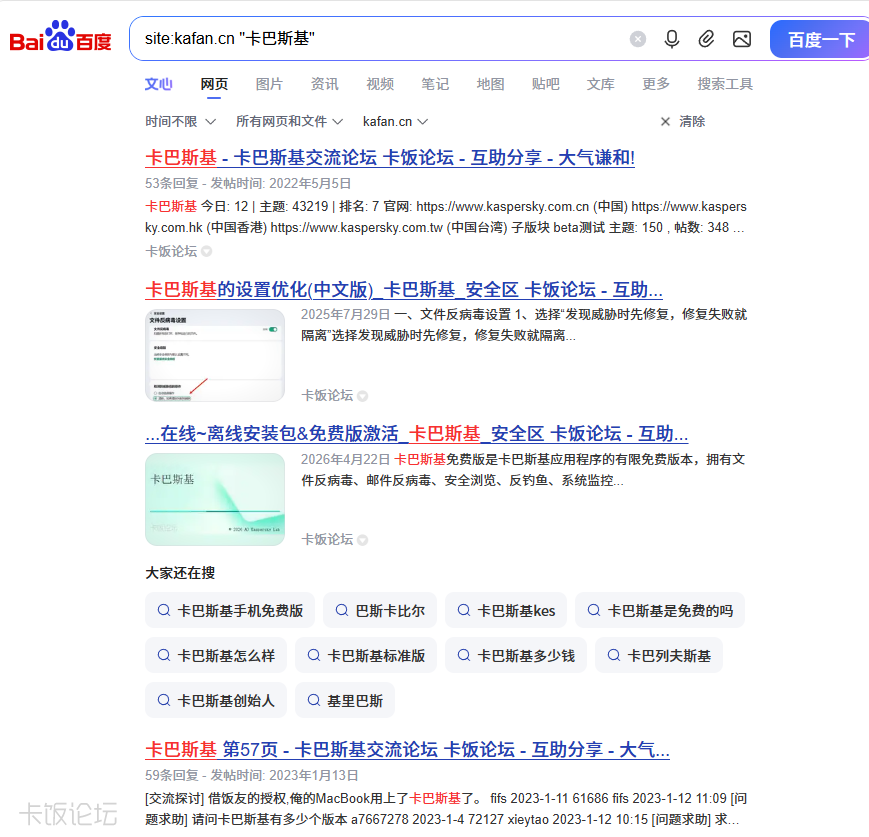
Task: Search related term 卡巴斯基是免费的吗
Action: coord(660,610)
